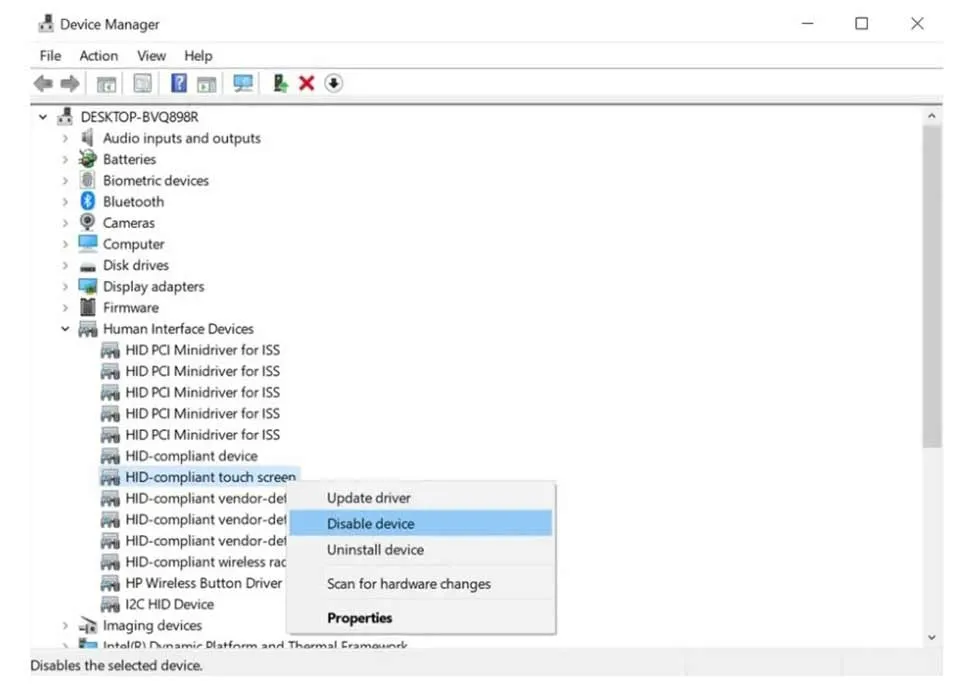Collapse the Human Interface Devices category

[65, 328]
